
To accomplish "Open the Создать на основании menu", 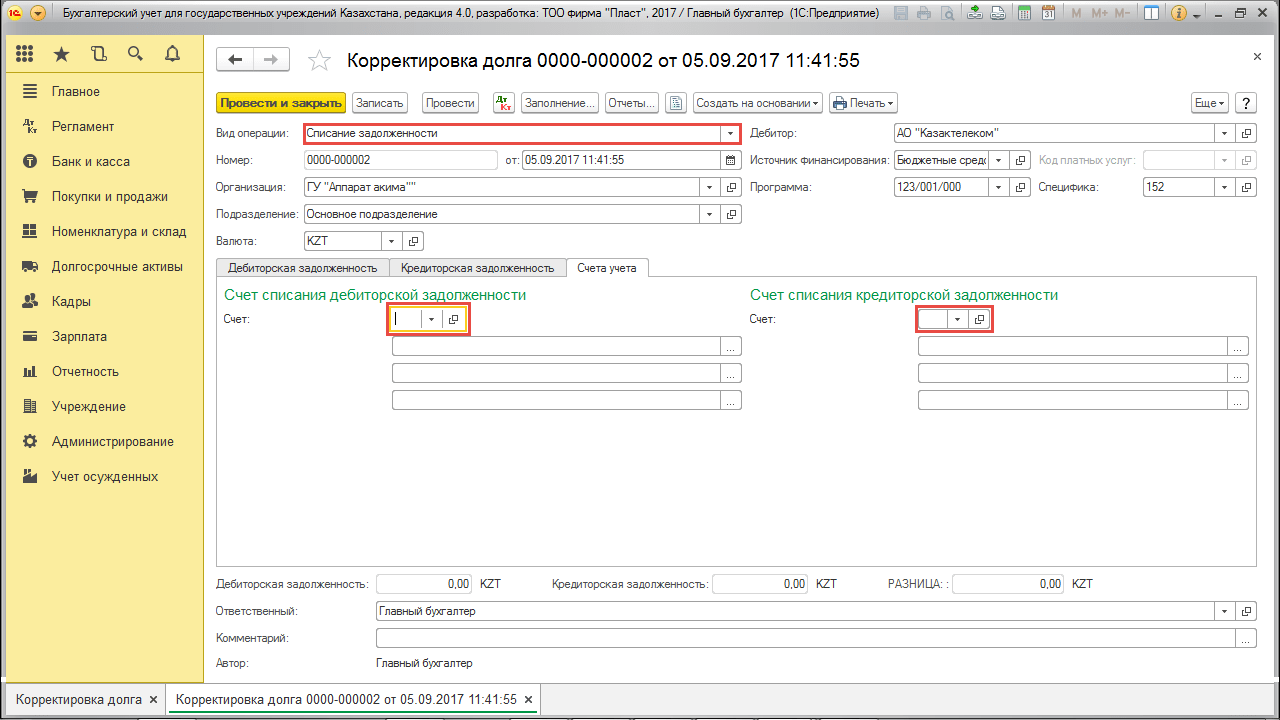I will point(757,103).
